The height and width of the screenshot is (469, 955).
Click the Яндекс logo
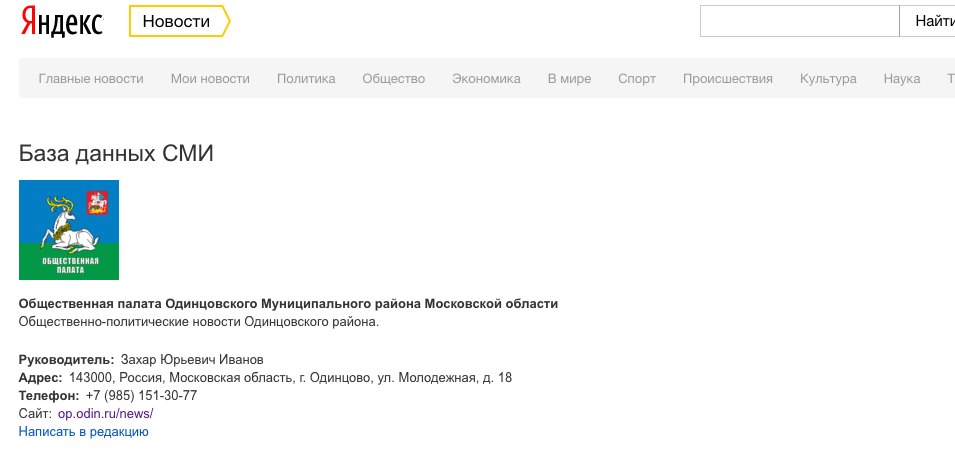click(x=62, y=22)
